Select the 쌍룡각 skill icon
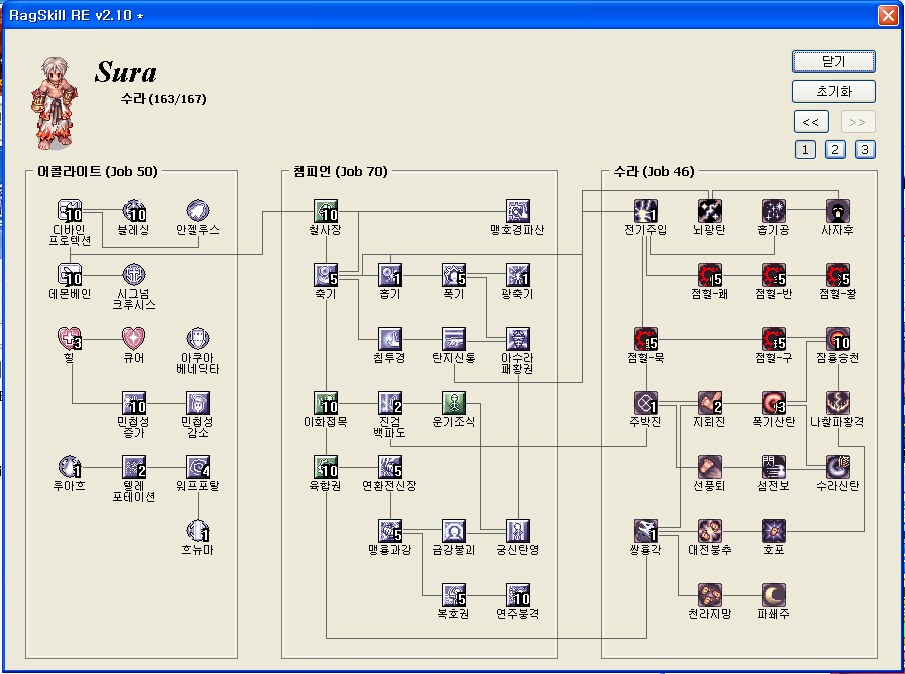Viewport: 905px width, 674px height. click(645, 530)
